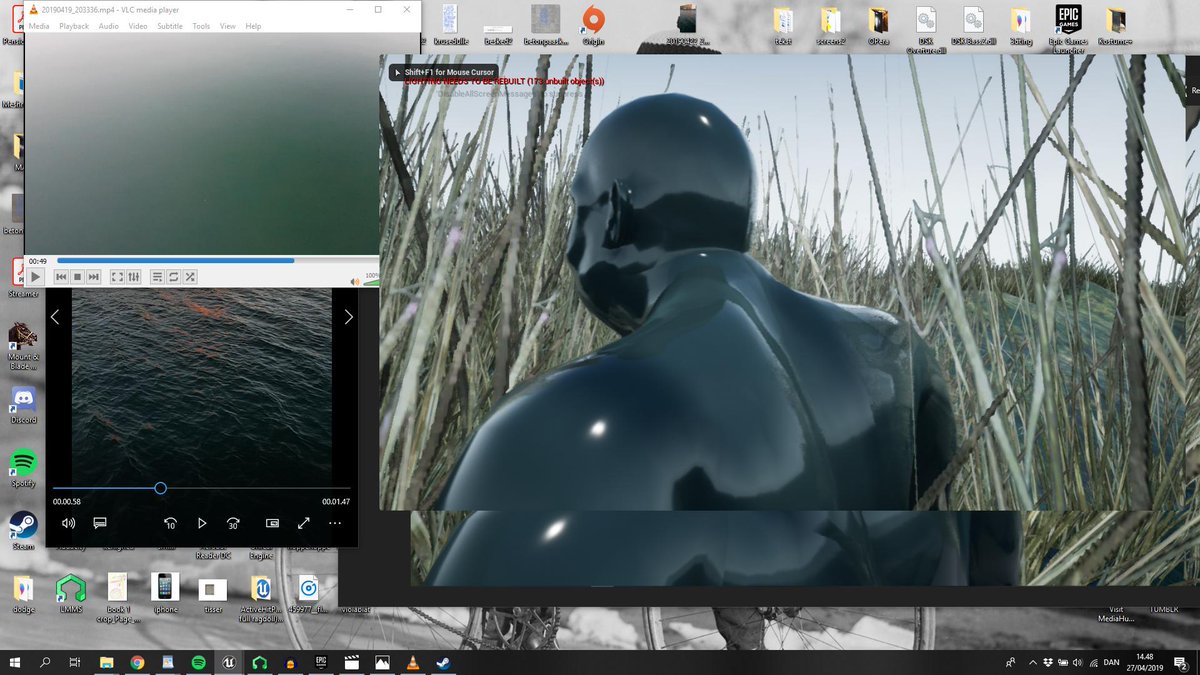This screenshot has height=675, width=1200.
Task: Open the Spotify desktop shortcut
Action: click(23, 468)
